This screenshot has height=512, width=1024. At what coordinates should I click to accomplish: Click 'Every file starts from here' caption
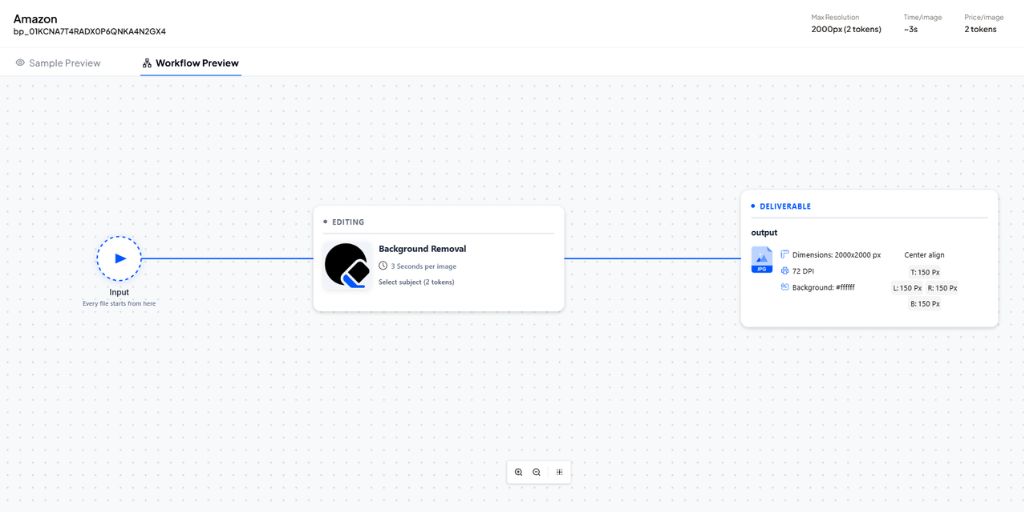pyautogui.click(x=119, y=304)
